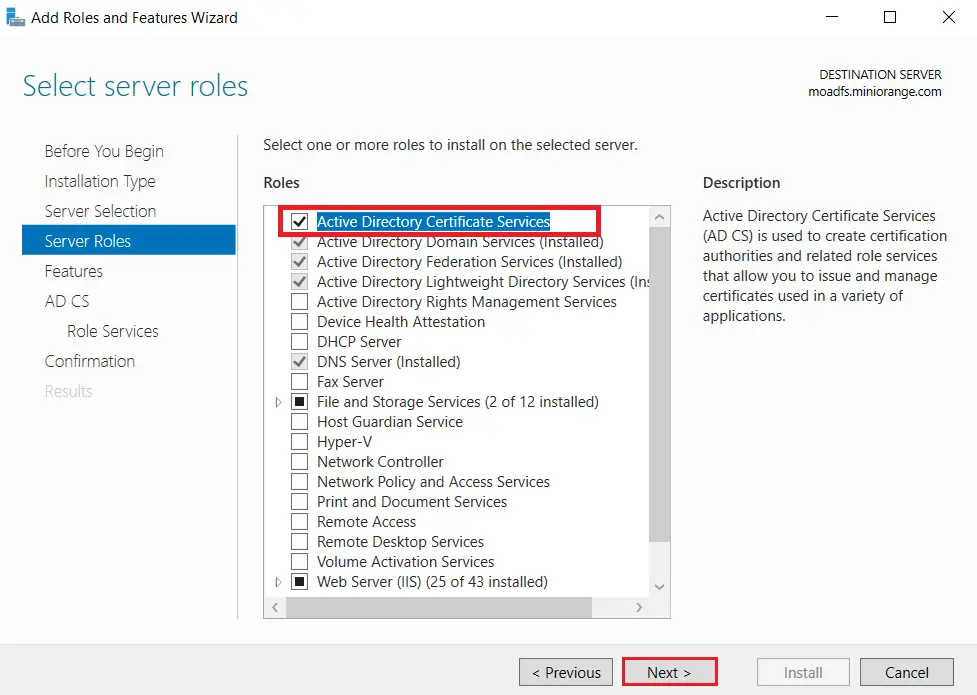Check Remote Desktop Services

point(298,541)
